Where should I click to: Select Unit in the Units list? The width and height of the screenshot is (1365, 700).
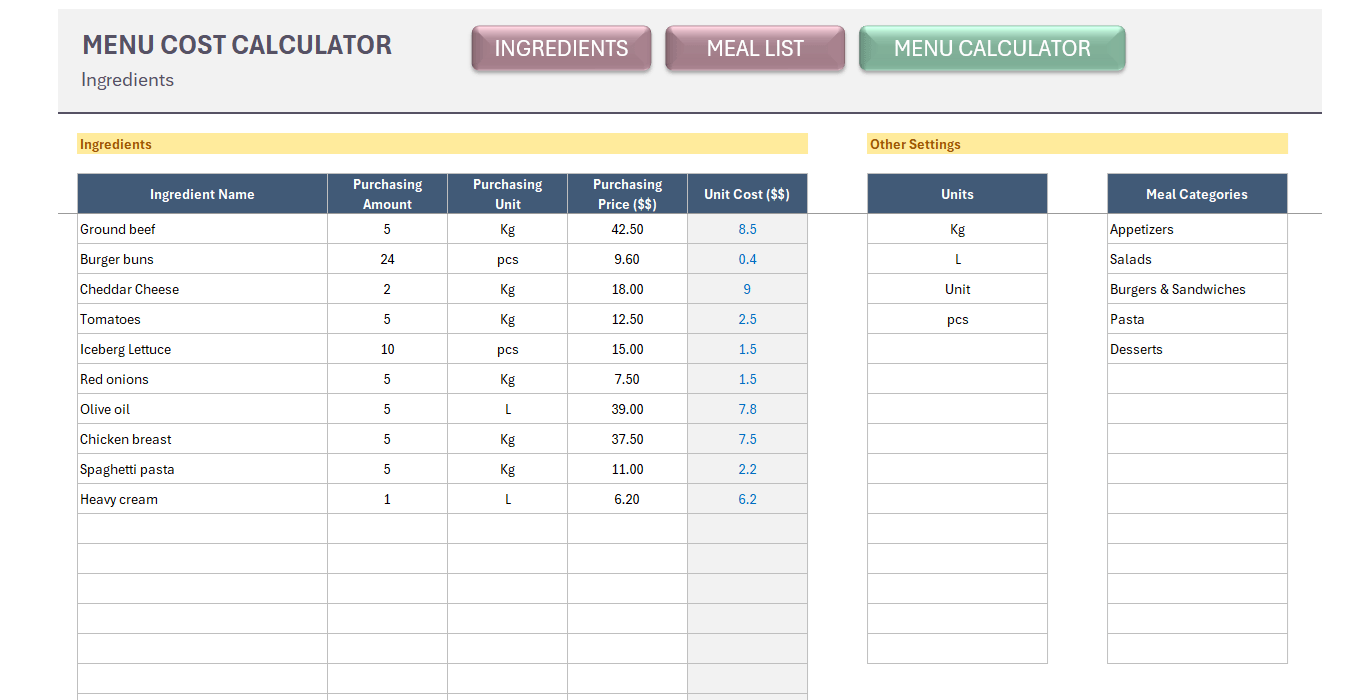click(x=957, y=289)
